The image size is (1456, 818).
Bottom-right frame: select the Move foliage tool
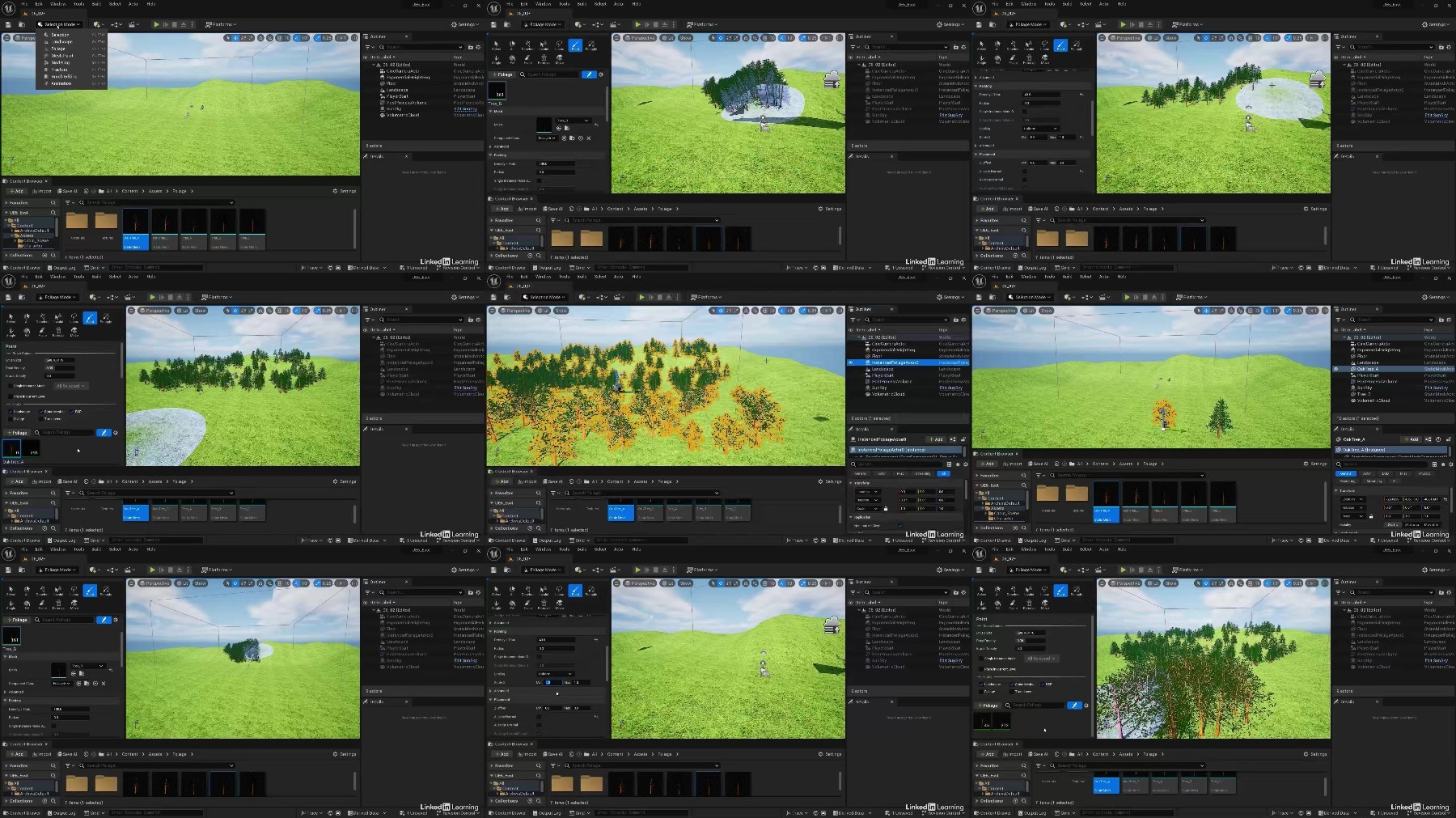pyautogui.click(x=1045, y=605)
